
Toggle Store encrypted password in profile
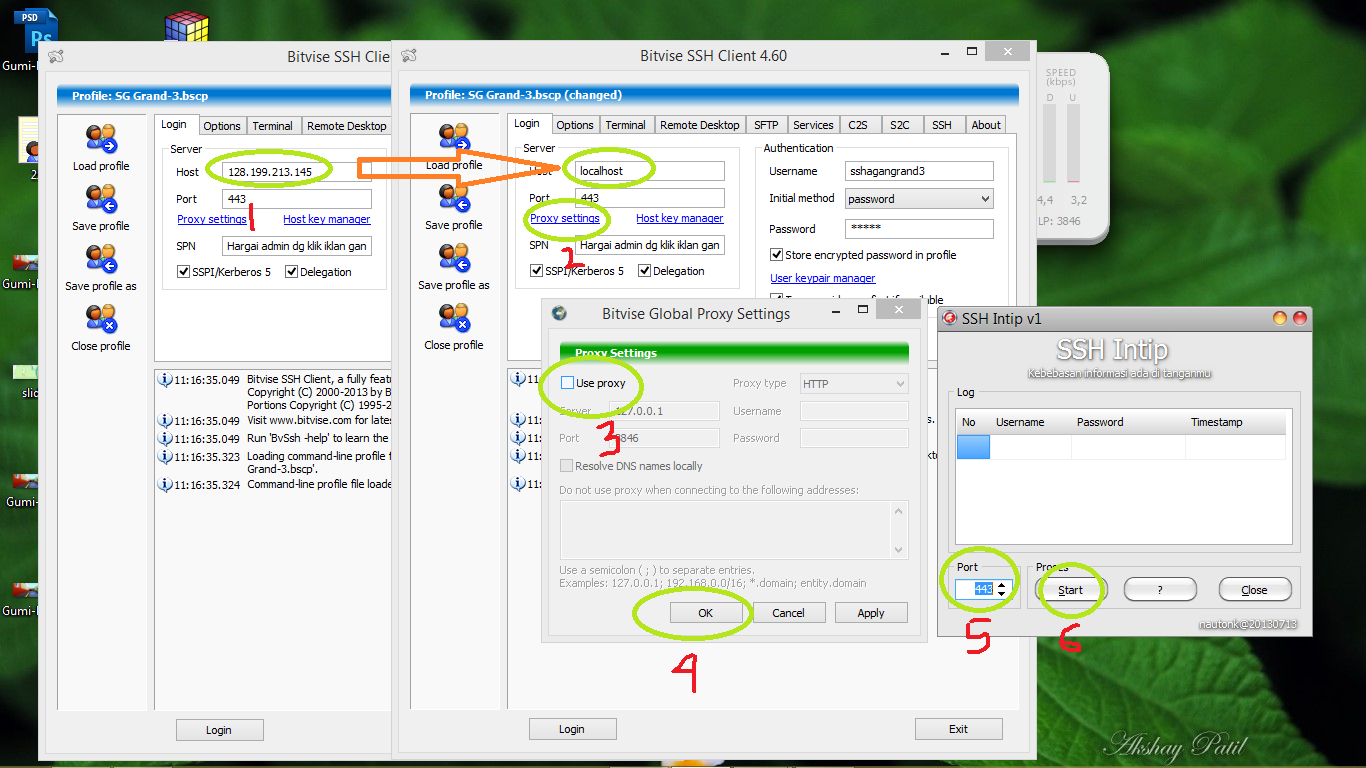pos(777,255)
